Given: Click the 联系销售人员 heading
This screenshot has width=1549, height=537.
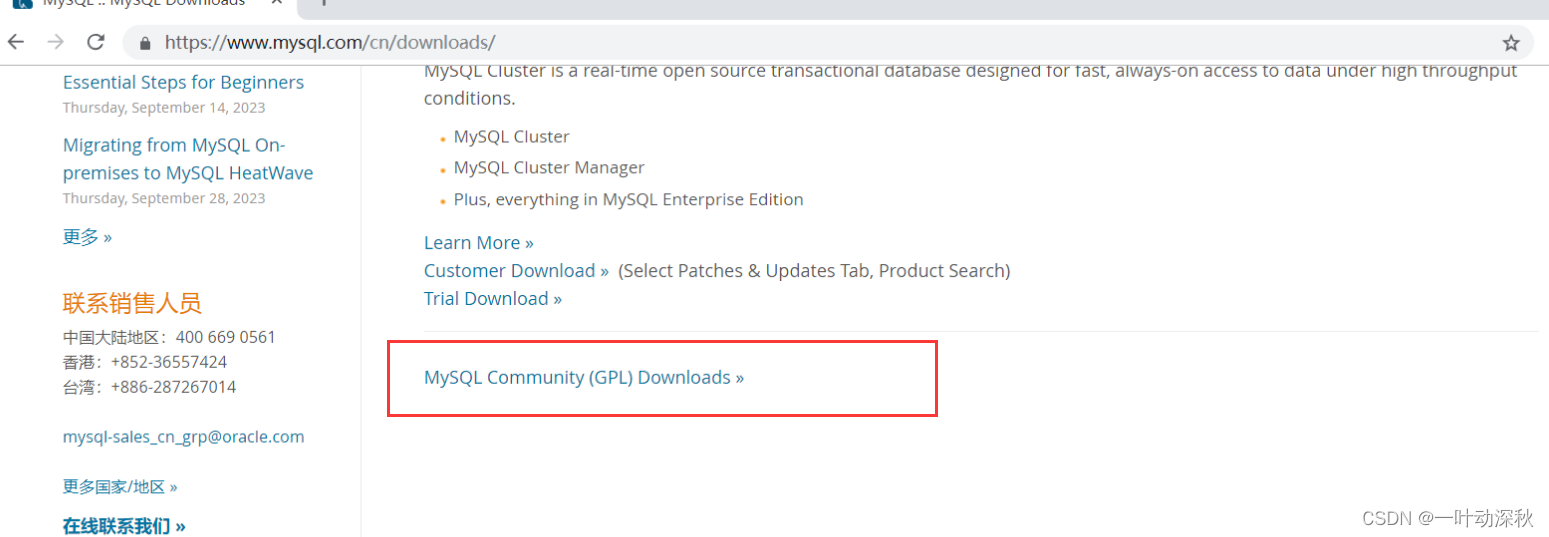Looking at the screenshot, I should [132, 303].
